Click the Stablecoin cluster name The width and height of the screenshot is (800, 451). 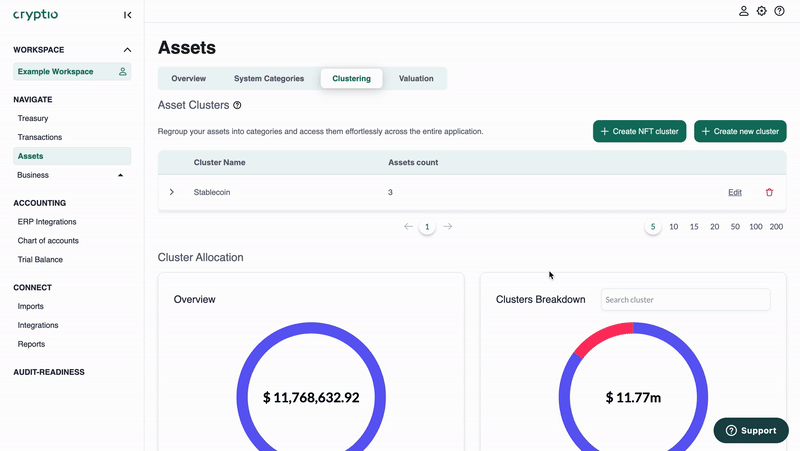(212, 192)
